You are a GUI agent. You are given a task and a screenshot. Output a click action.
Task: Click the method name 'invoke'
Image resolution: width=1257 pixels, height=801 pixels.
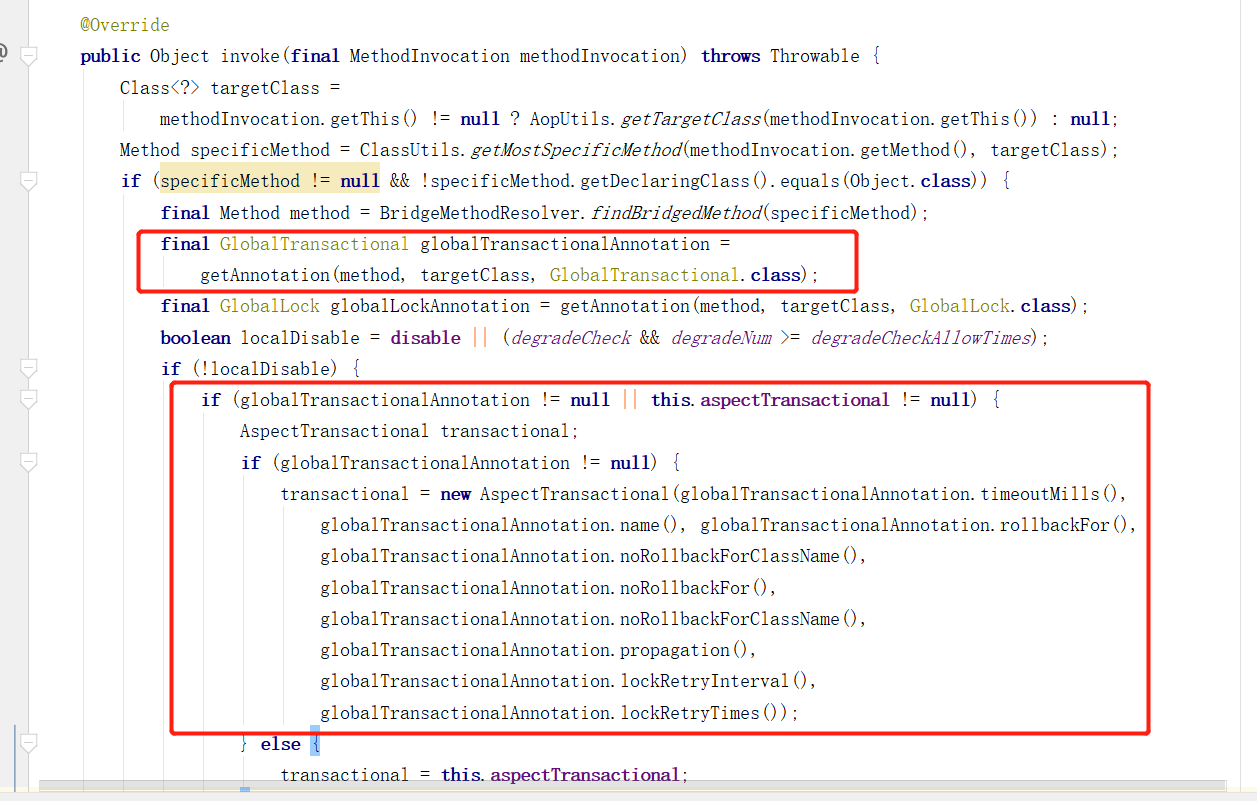pyautogui.click(x=250, y=56)
